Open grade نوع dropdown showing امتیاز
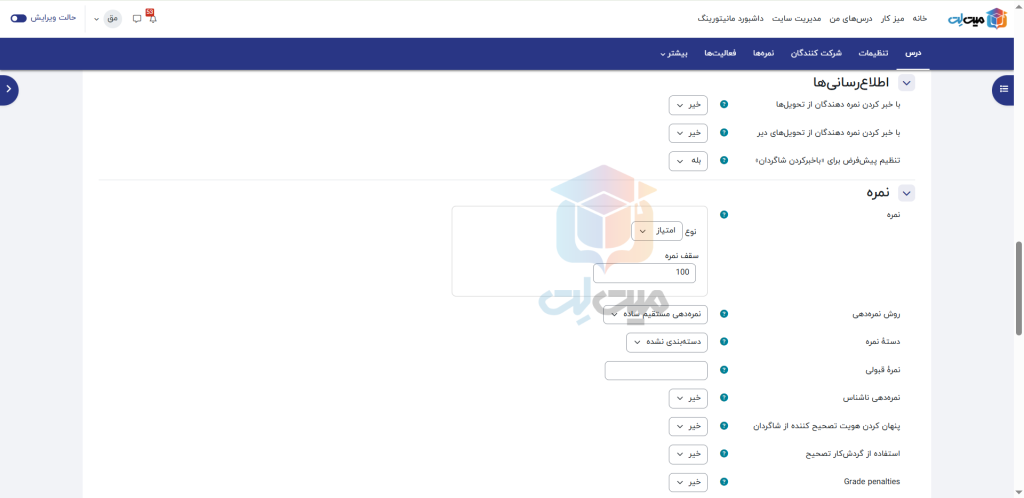The height and width of the screenshot is (498, 1024). click(657, 231)
